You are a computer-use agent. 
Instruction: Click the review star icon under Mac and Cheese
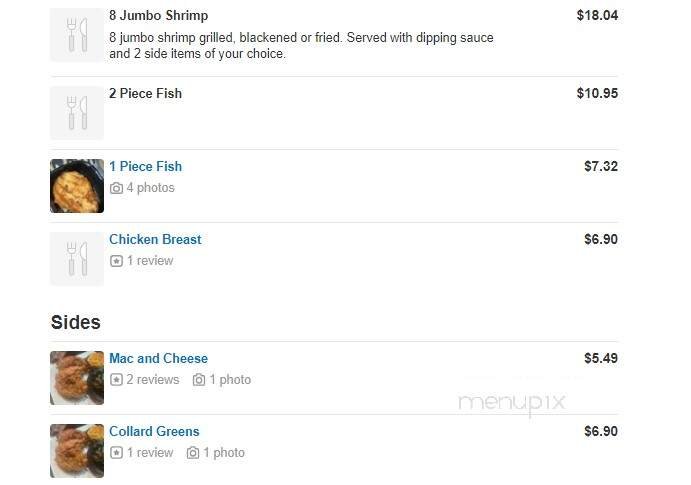(116, 380)
